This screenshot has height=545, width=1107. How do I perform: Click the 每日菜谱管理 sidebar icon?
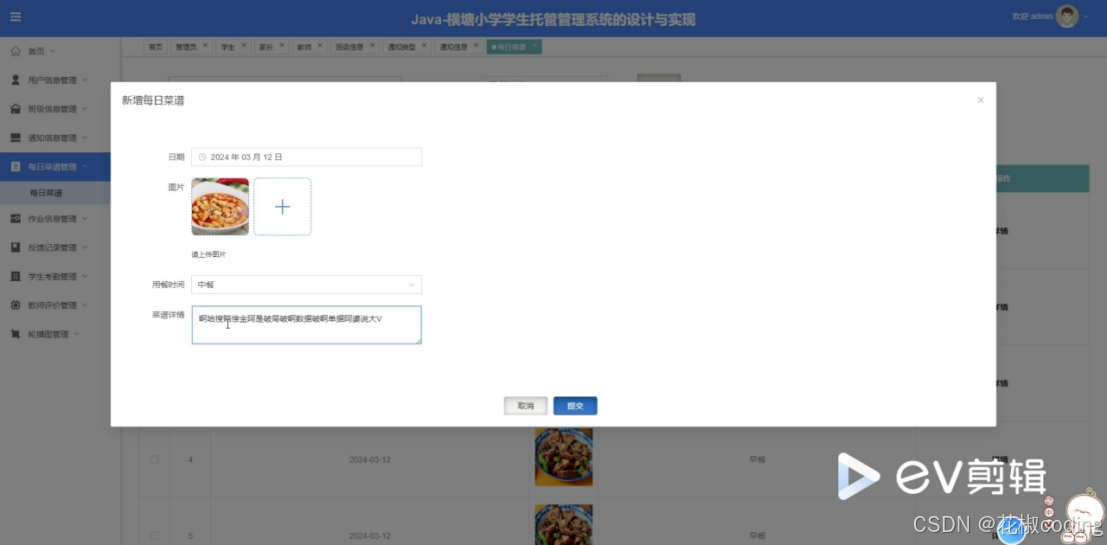tap(16, 167)
